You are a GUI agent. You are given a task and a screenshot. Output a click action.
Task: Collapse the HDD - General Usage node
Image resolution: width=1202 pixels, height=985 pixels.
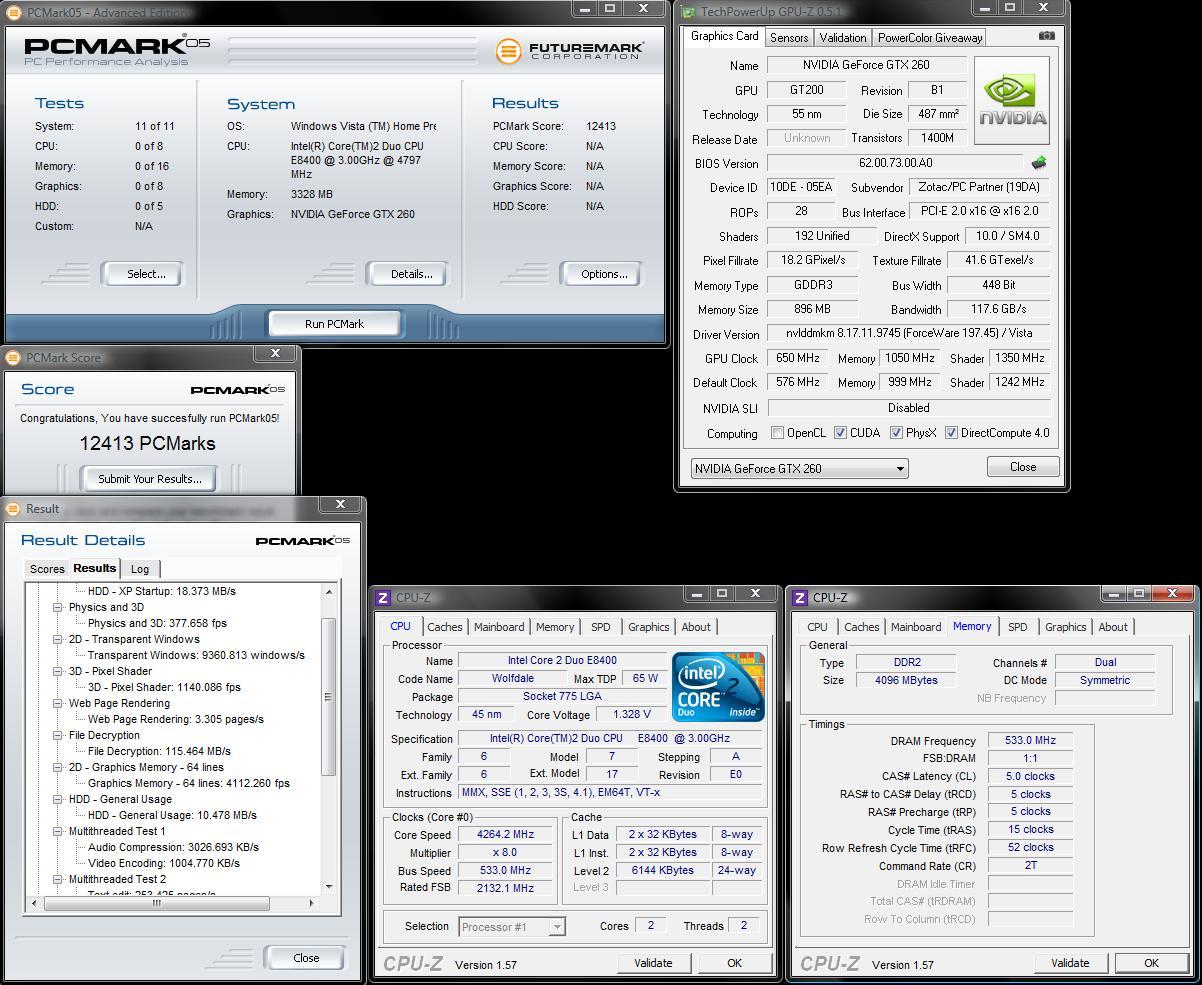[58, 799]
